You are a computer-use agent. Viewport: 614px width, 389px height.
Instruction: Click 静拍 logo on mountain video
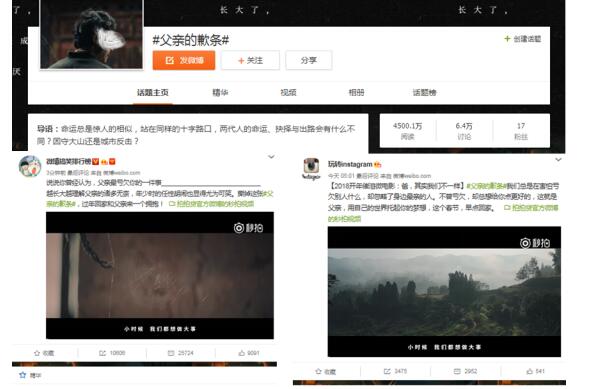pos(535,243)
